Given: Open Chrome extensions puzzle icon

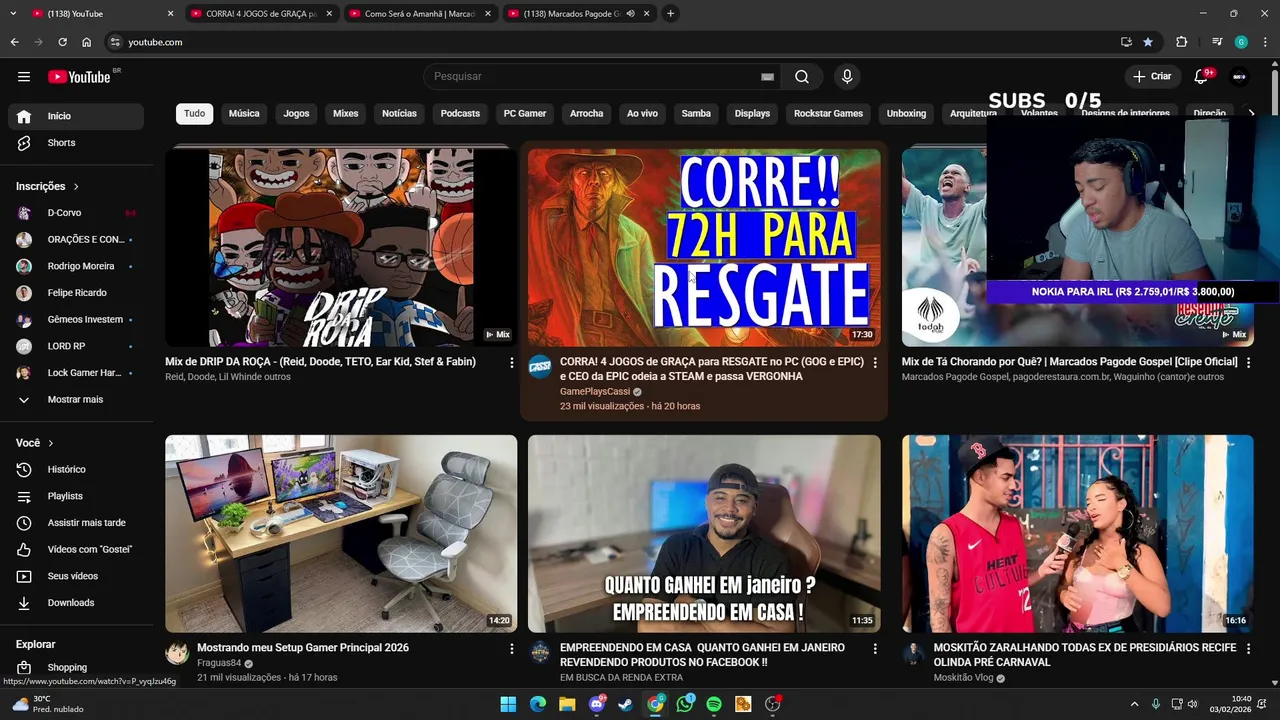Looking at the screenshot, I should [x=1182, y=42].
